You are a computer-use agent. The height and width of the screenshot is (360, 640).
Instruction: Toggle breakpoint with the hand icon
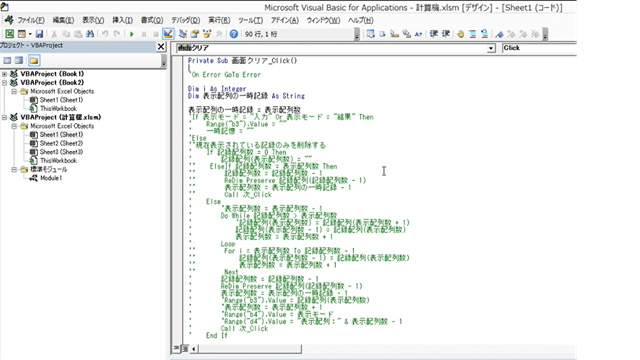pos(460,34)
